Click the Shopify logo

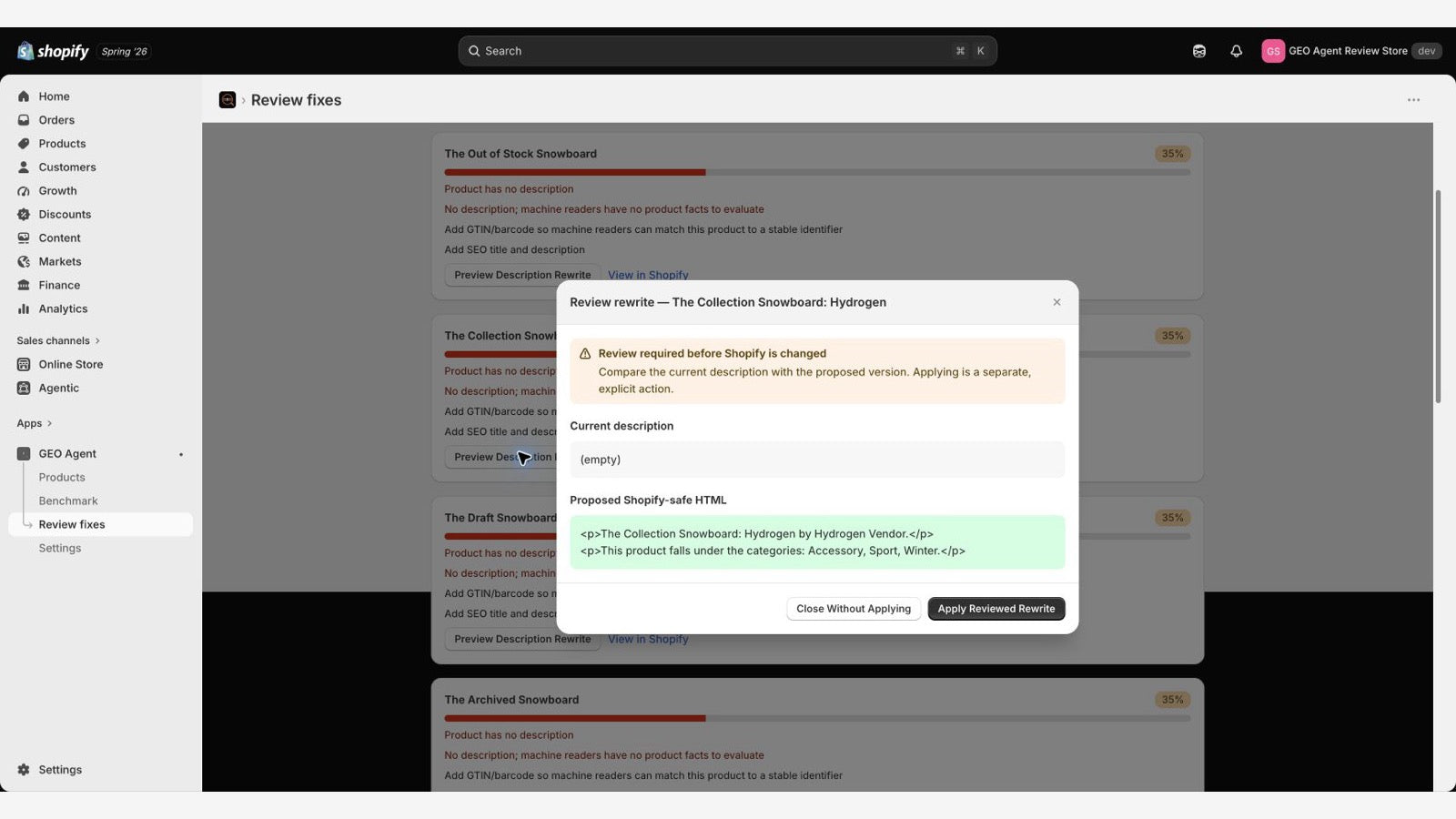click(53, 51)
